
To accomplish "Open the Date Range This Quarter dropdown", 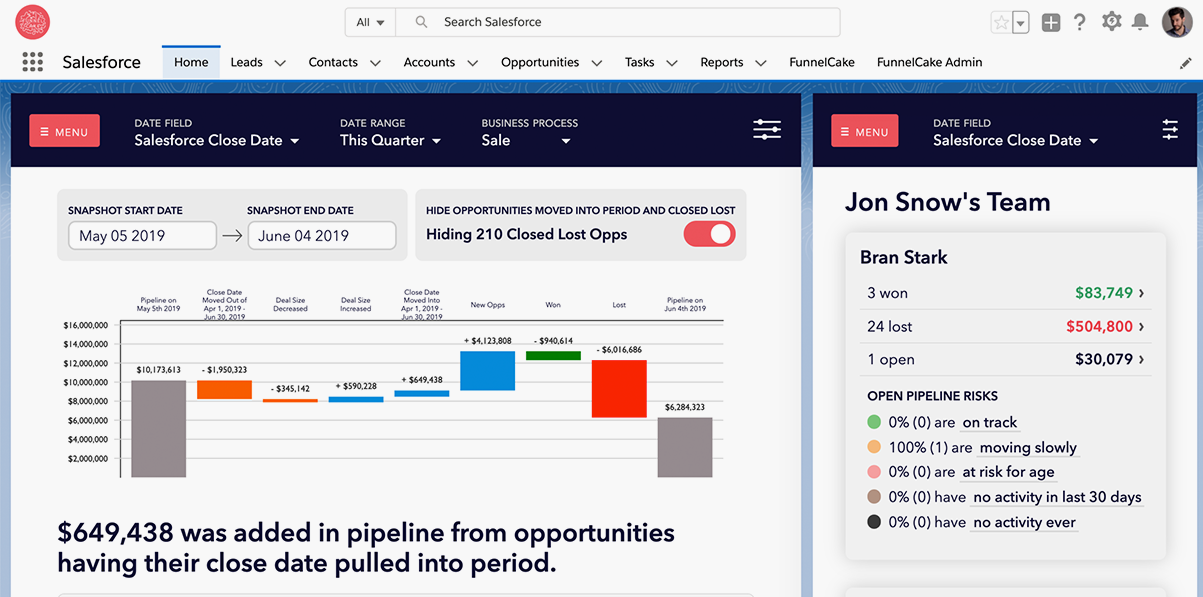I will click(391, 141).
